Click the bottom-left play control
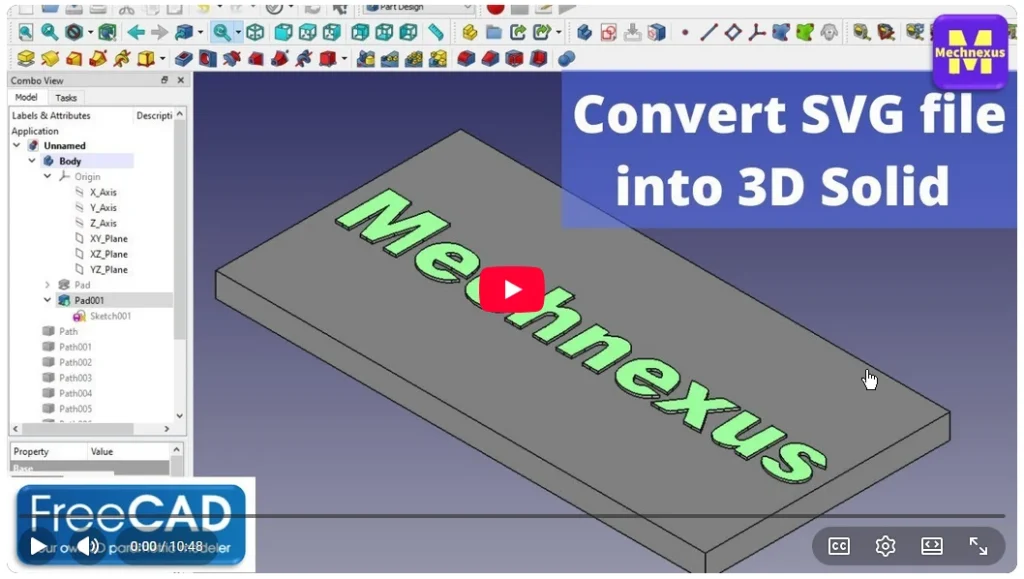The height and width of the screenshot is (579, 1024). tap(38, 546)
